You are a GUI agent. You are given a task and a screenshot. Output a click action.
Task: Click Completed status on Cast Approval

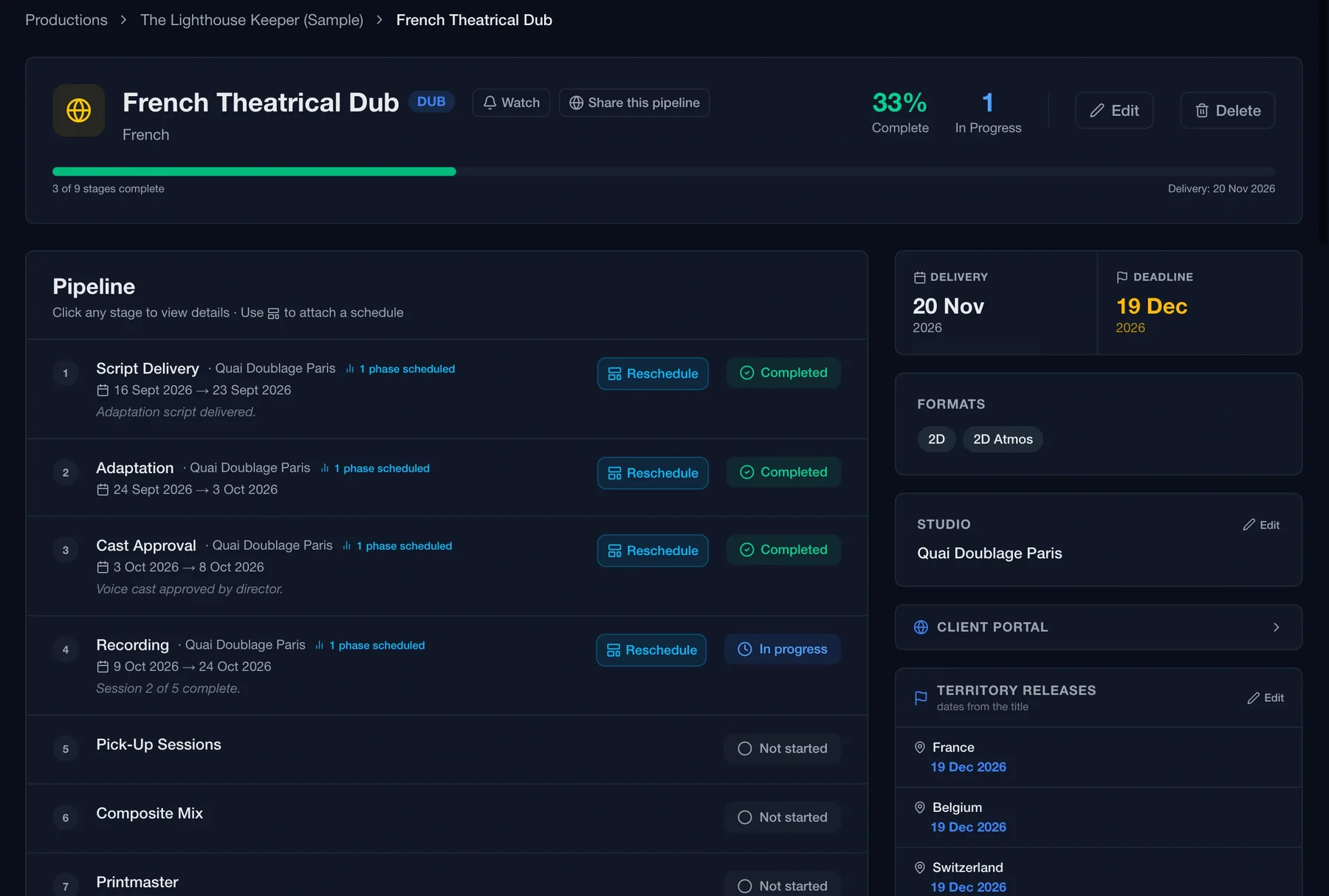[783, 550]
